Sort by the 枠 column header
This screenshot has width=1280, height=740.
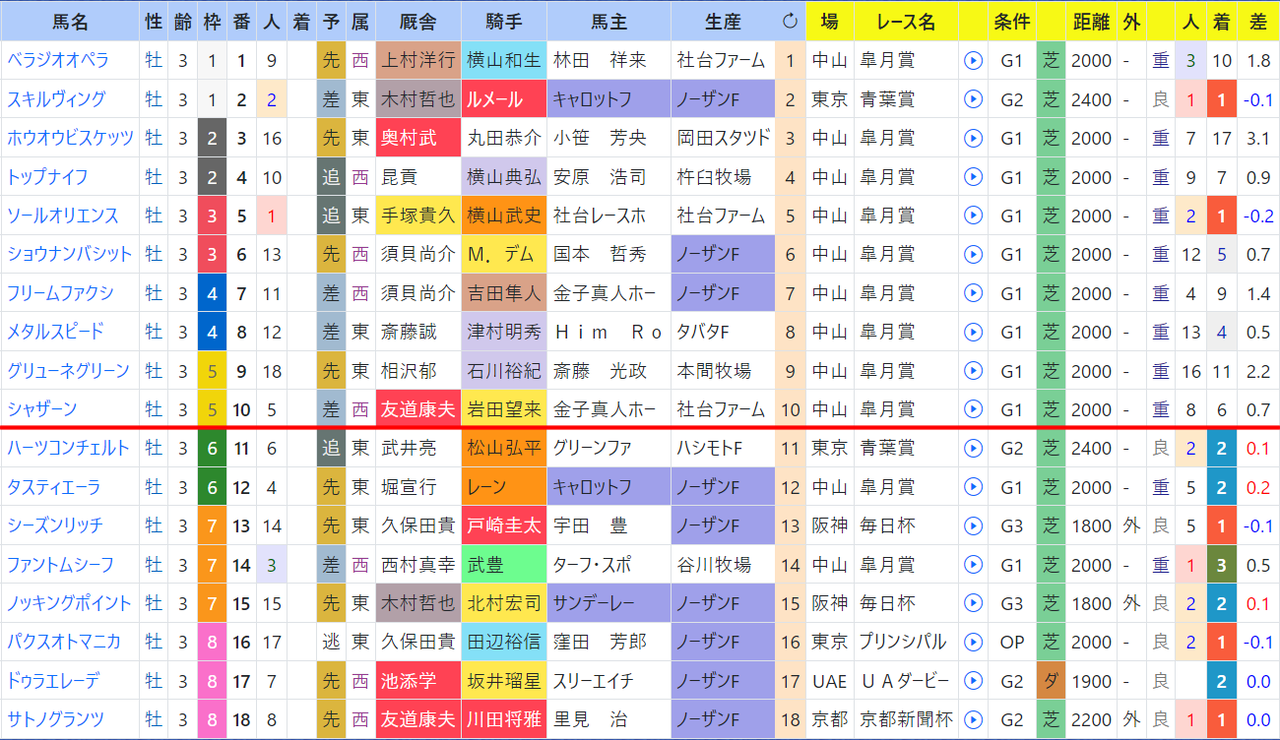tap(212, 21)
